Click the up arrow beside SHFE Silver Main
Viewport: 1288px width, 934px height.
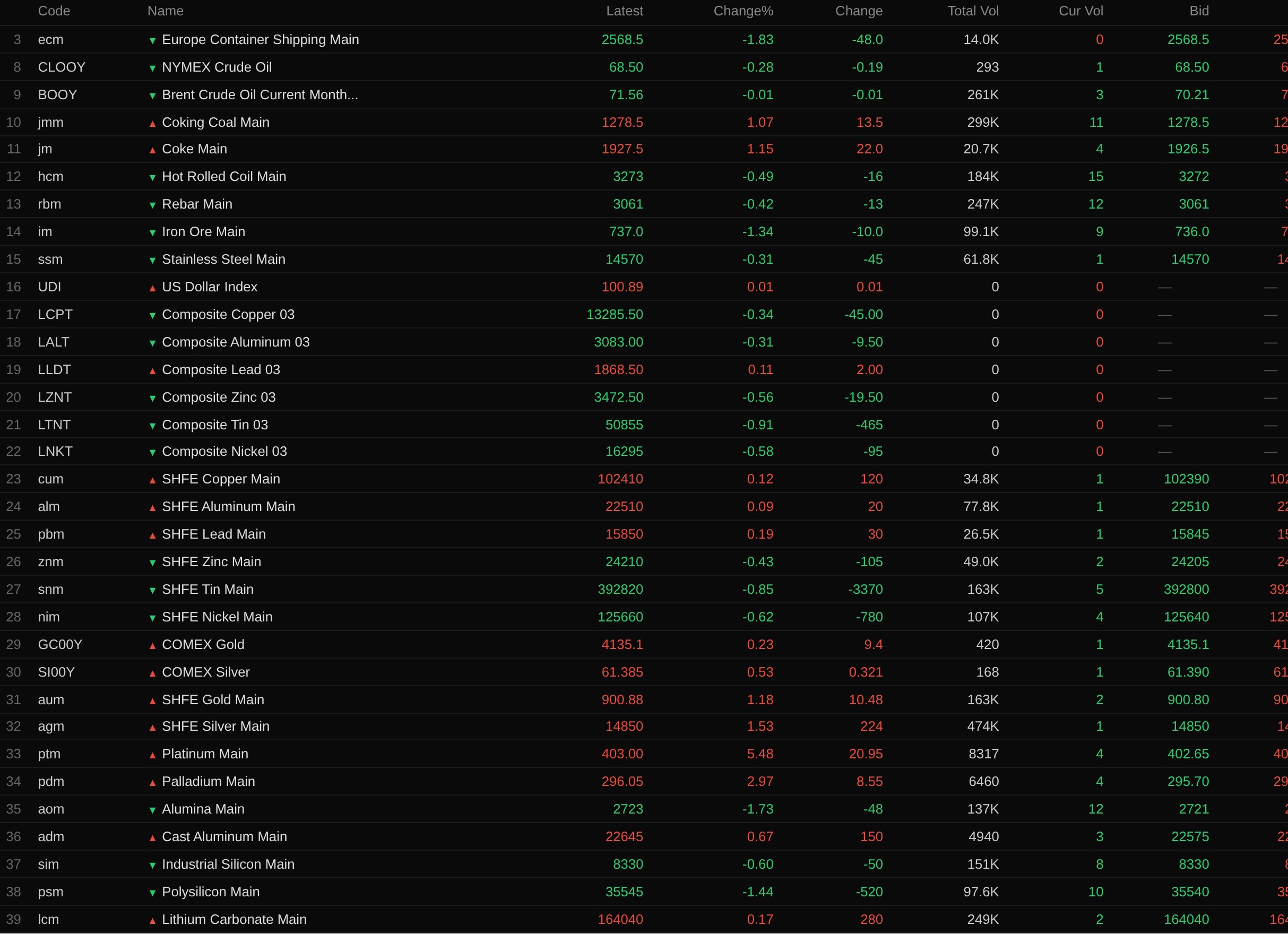pyautogui.click(x=152, y=728)
